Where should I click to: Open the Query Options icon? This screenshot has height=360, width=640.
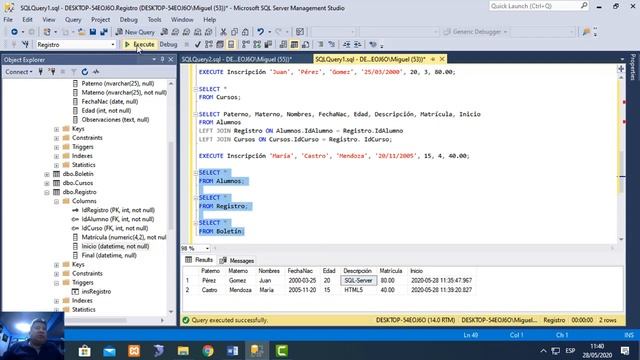point(220,44)
